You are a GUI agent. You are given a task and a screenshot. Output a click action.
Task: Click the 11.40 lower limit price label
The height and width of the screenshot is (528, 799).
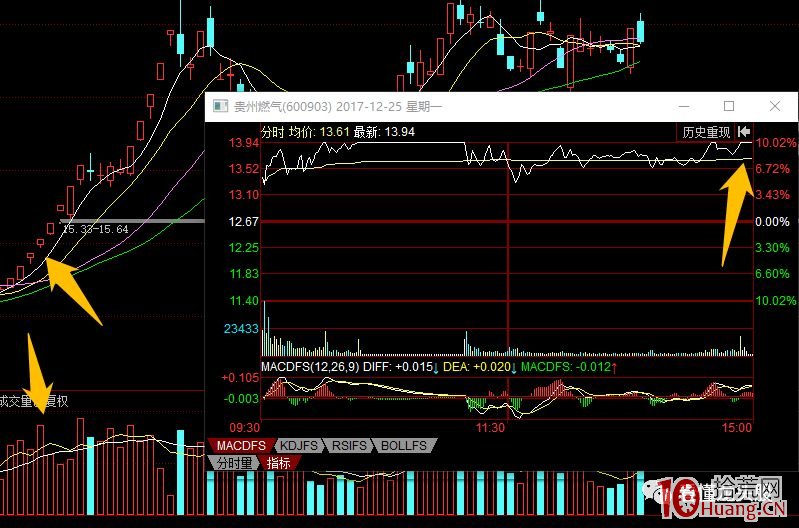[x=244, y=301]
